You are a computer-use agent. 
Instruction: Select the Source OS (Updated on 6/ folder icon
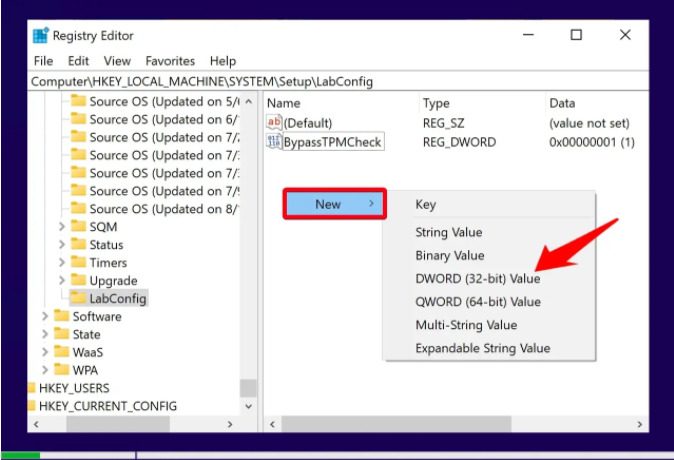78,119
